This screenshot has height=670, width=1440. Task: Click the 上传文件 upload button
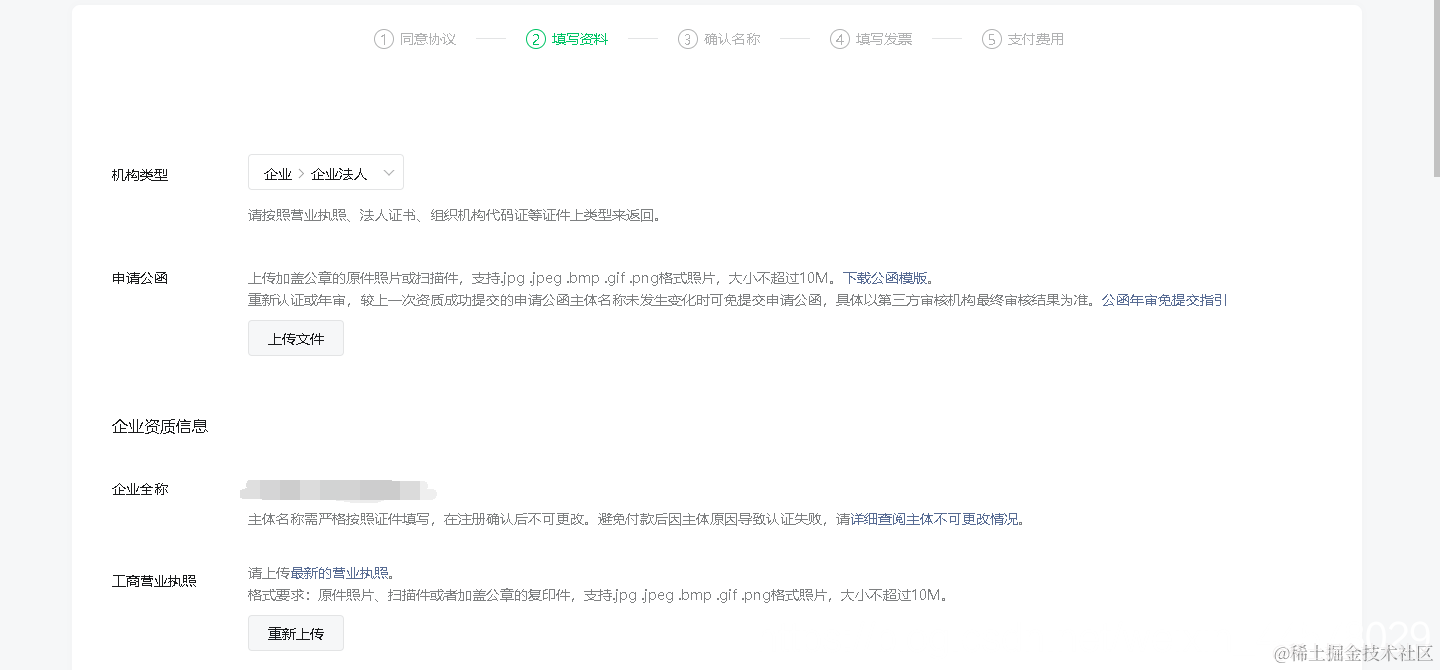click(x=295, y=338)
